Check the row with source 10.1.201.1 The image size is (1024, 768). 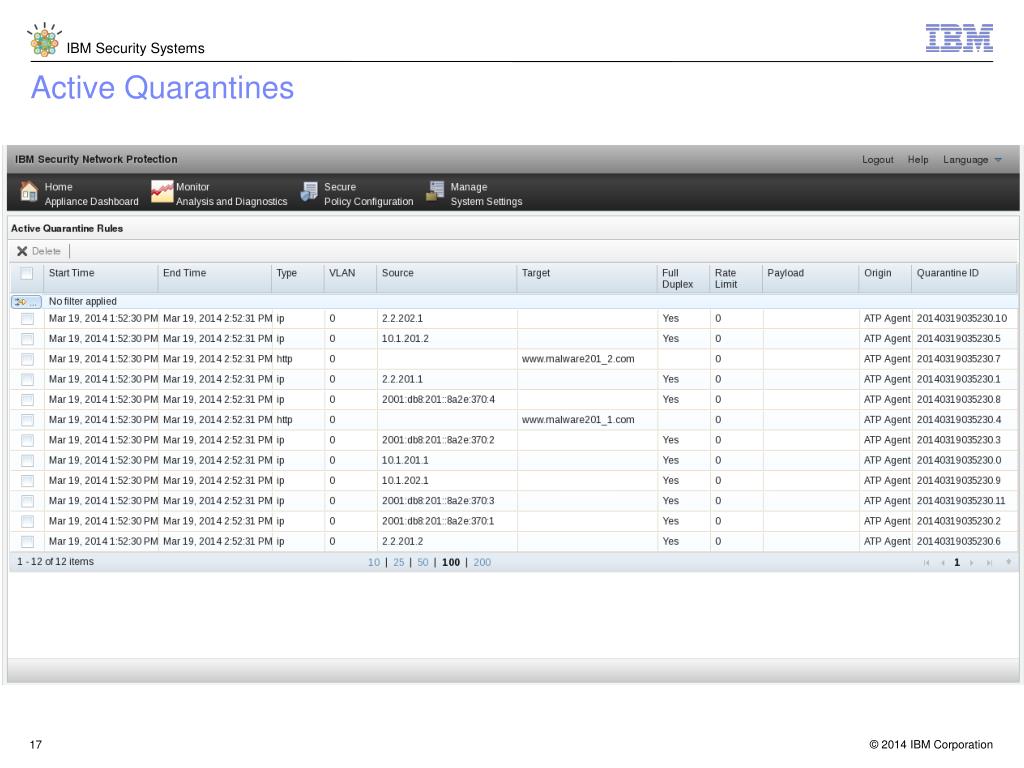click(x=27, y=460)
